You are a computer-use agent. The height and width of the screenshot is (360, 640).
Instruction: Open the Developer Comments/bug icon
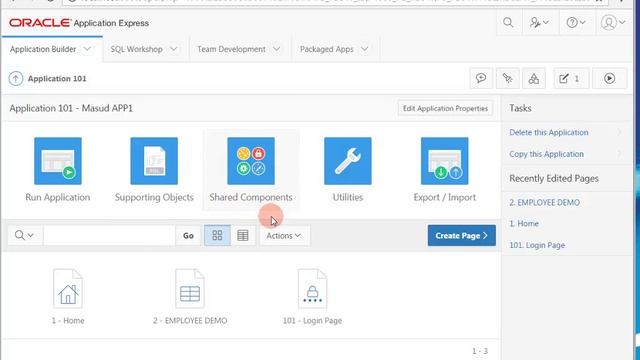click(507, 78)
